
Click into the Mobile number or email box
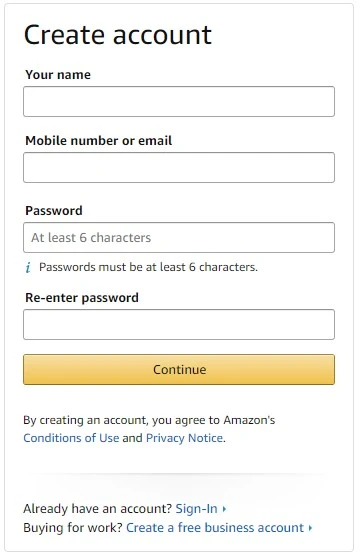click(179, 168)
